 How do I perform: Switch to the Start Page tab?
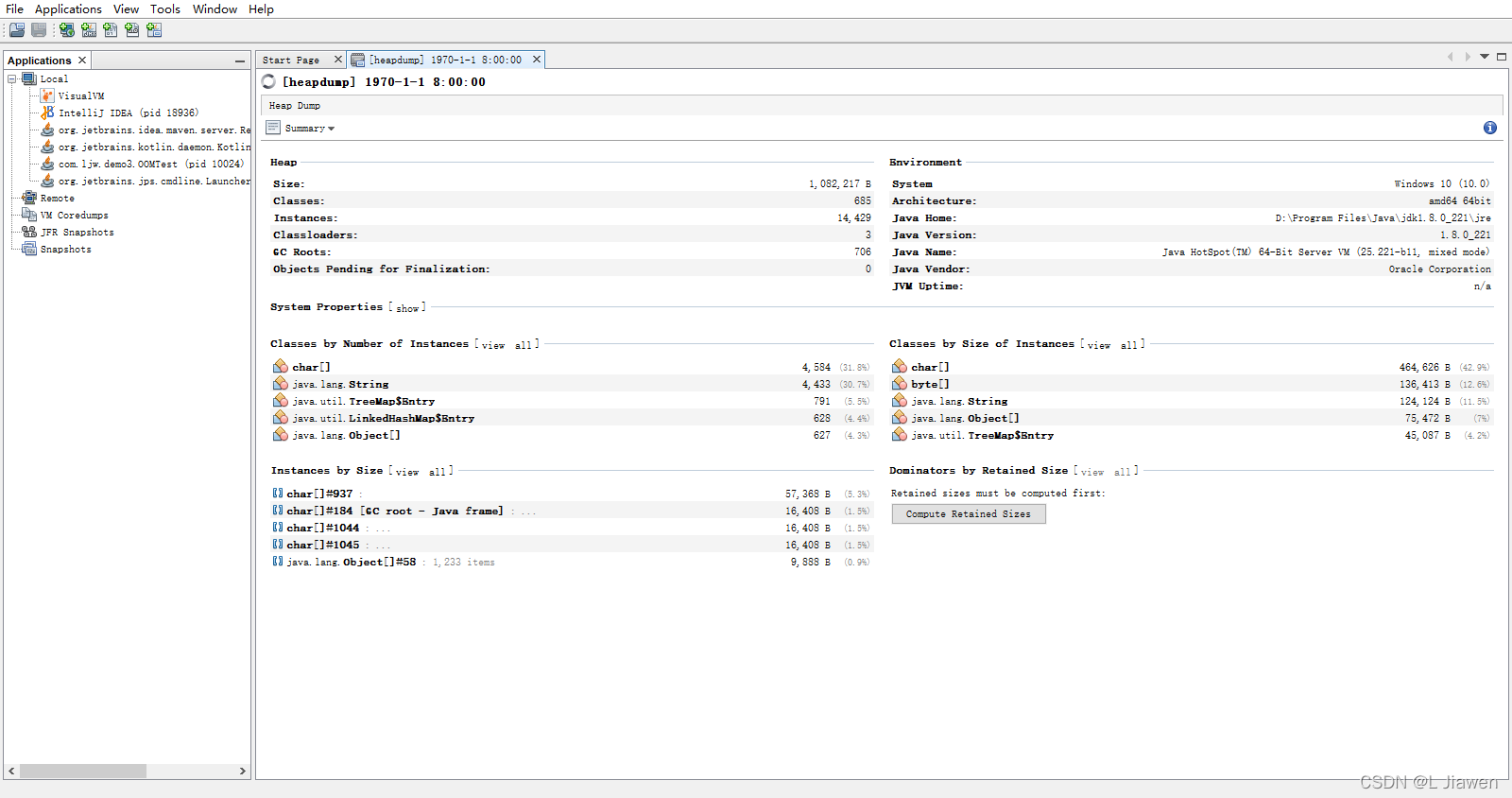(x=291, y=60)
